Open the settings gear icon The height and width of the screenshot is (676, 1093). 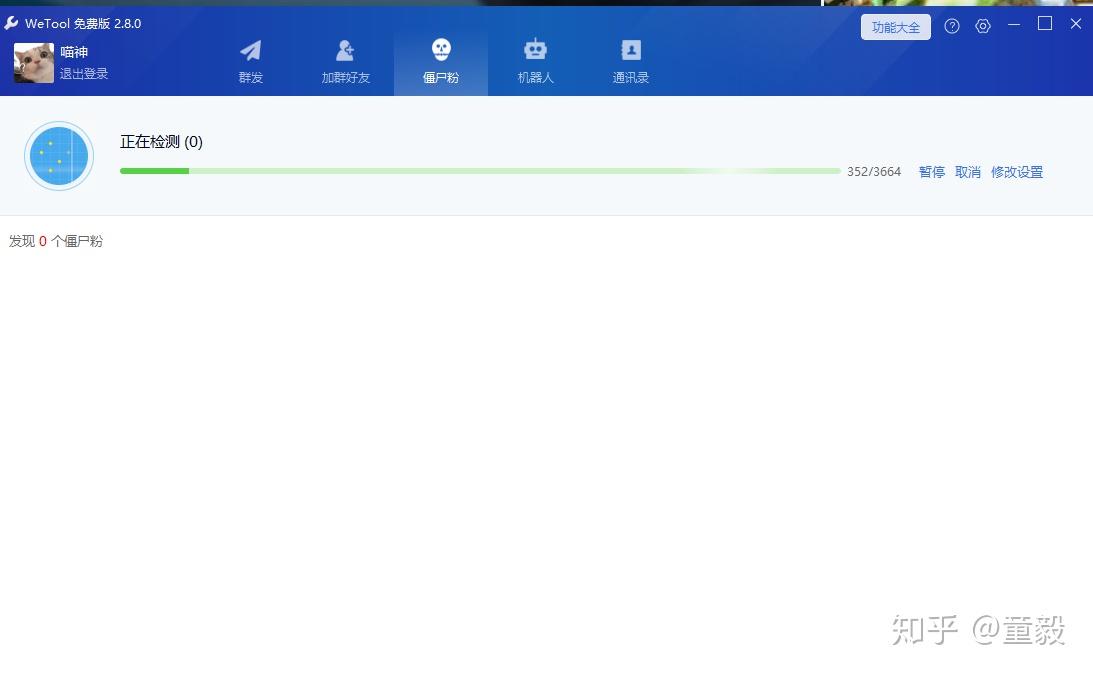[983, 26]
